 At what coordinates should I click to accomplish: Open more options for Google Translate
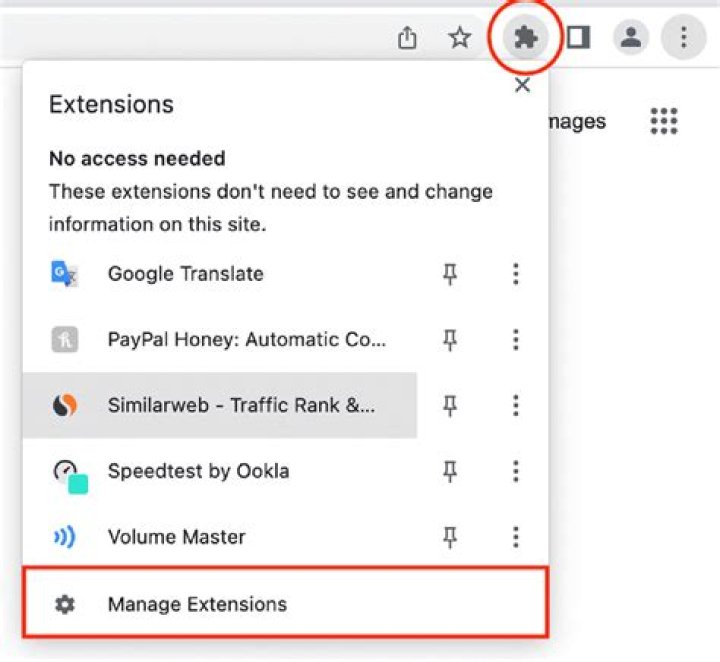pyautogui.click(x=516, y=274)
